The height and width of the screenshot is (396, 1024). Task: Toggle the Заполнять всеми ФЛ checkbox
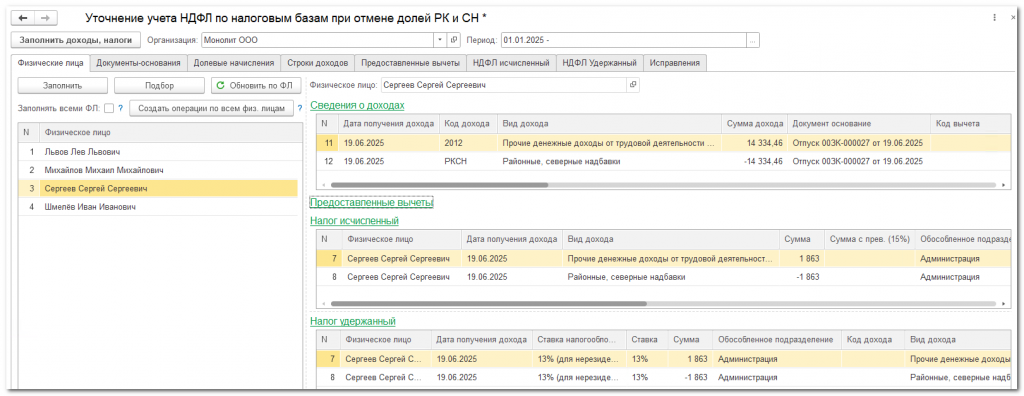109,108
